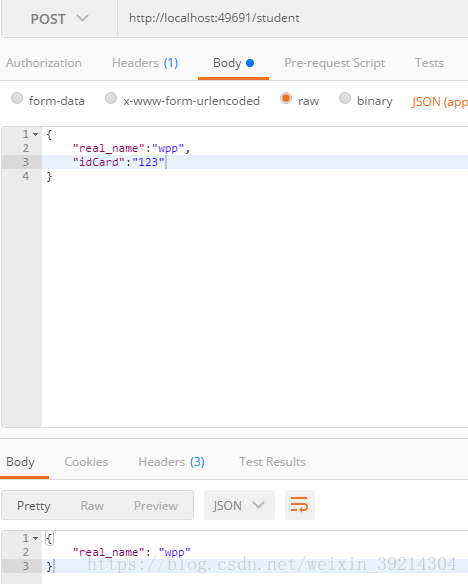Toggle the wrap lines icon in response
The image size is (468, 584).
pos(300,505)
